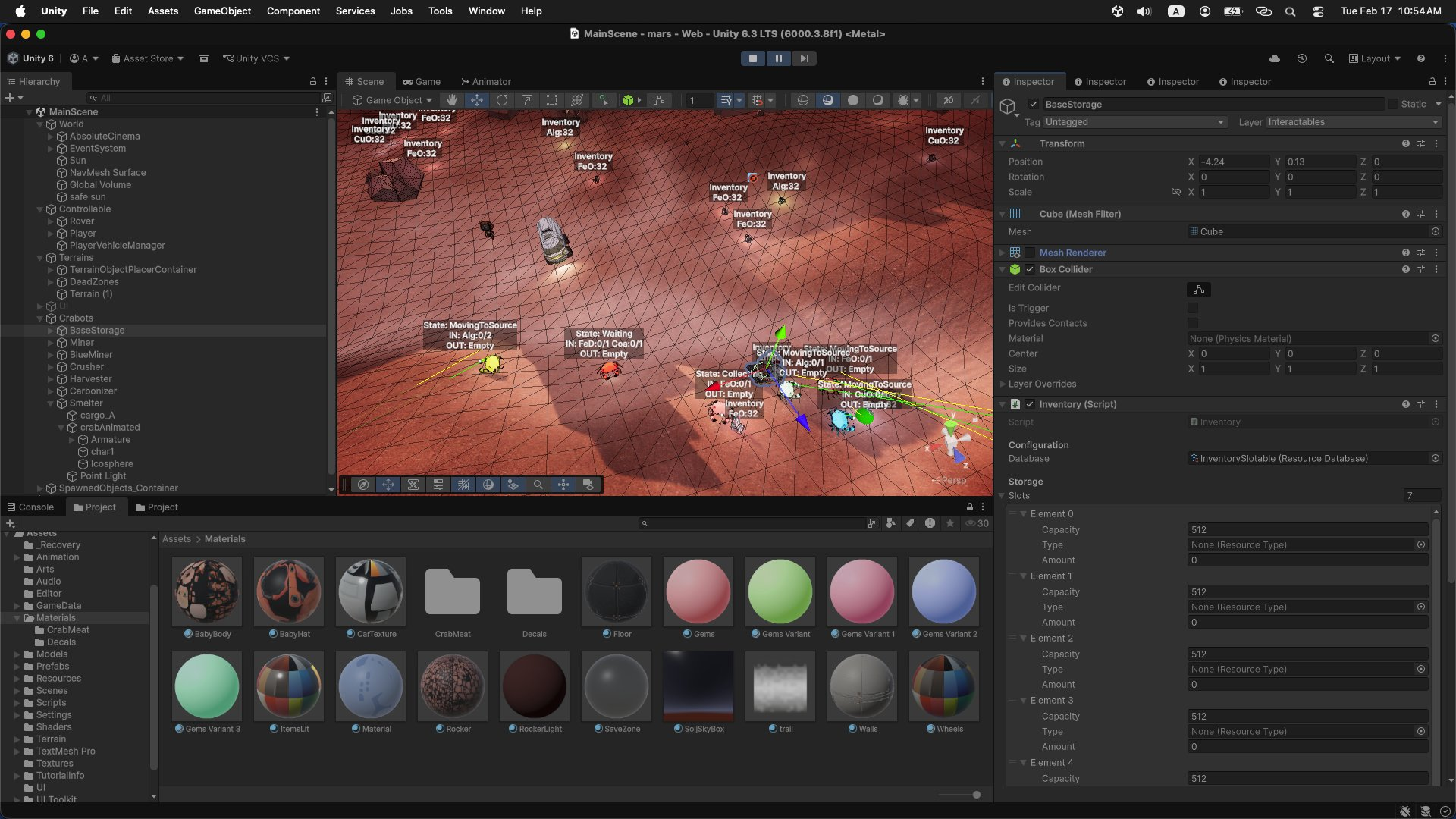Select the Rect transform tool
The image size is (1456, 819).
pyautogui.click(x=552, y=100)
